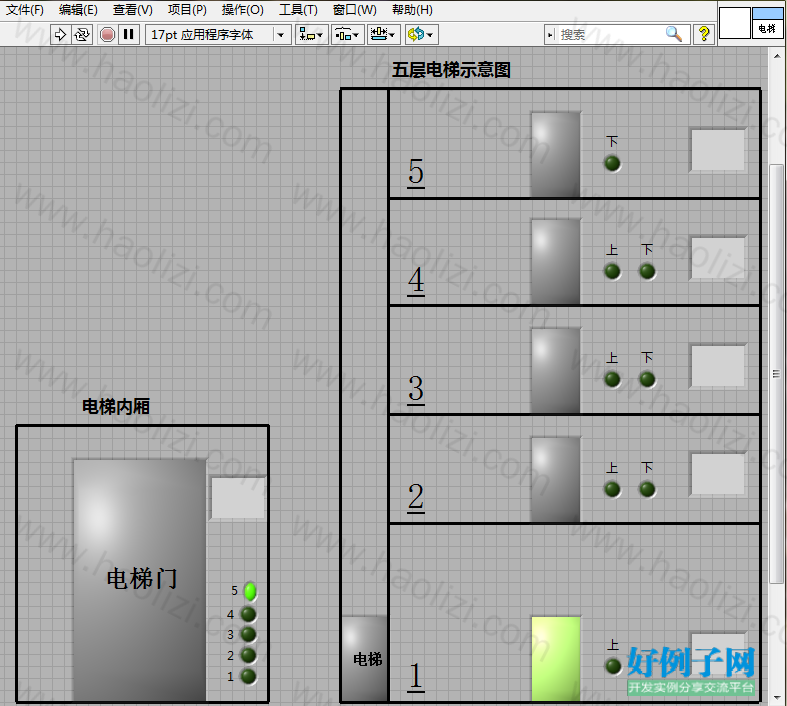Open the Distribute Objects dropdown
787x706 pixels.
tap(347, 35)
